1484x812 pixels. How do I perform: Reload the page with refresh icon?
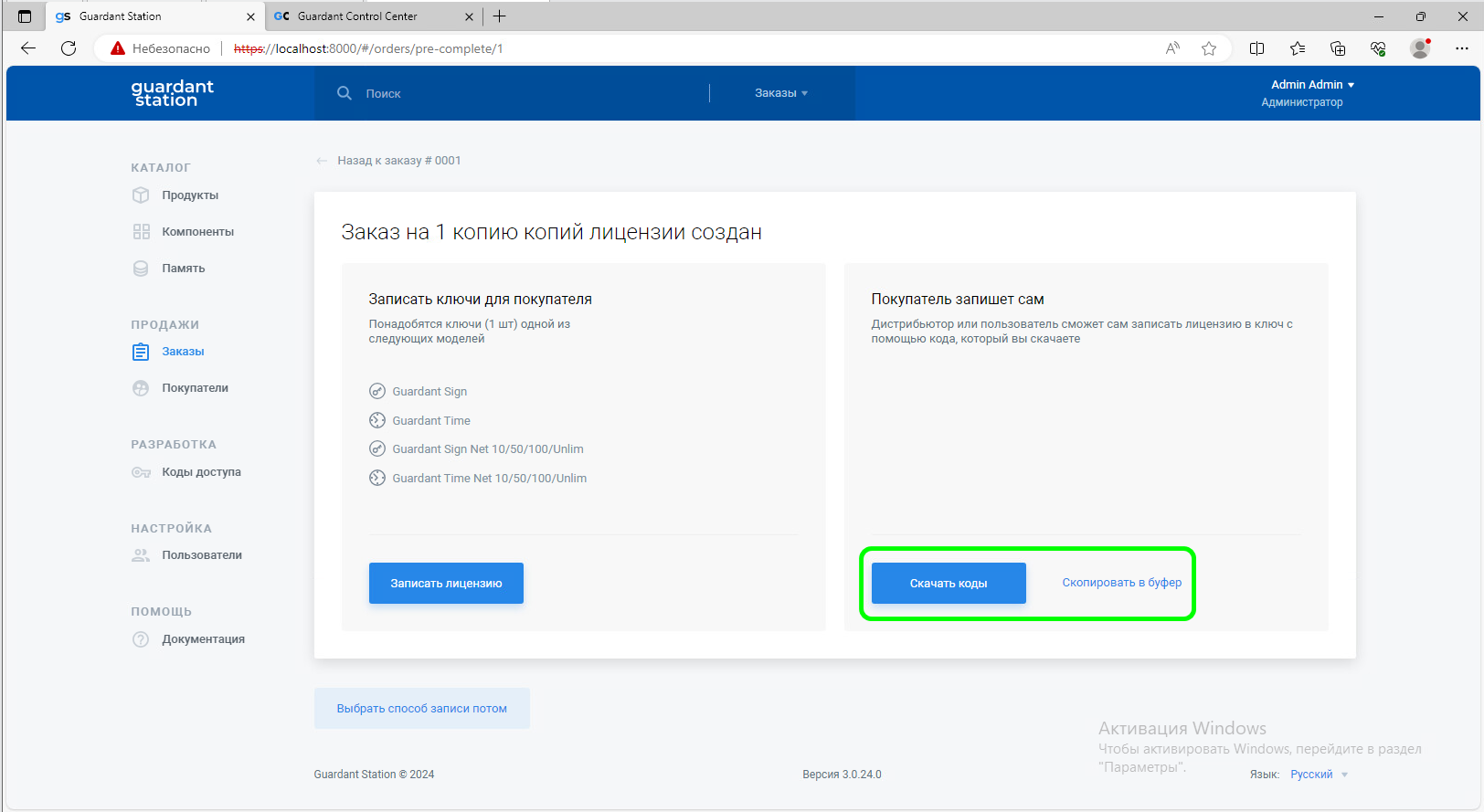[69, 48]
